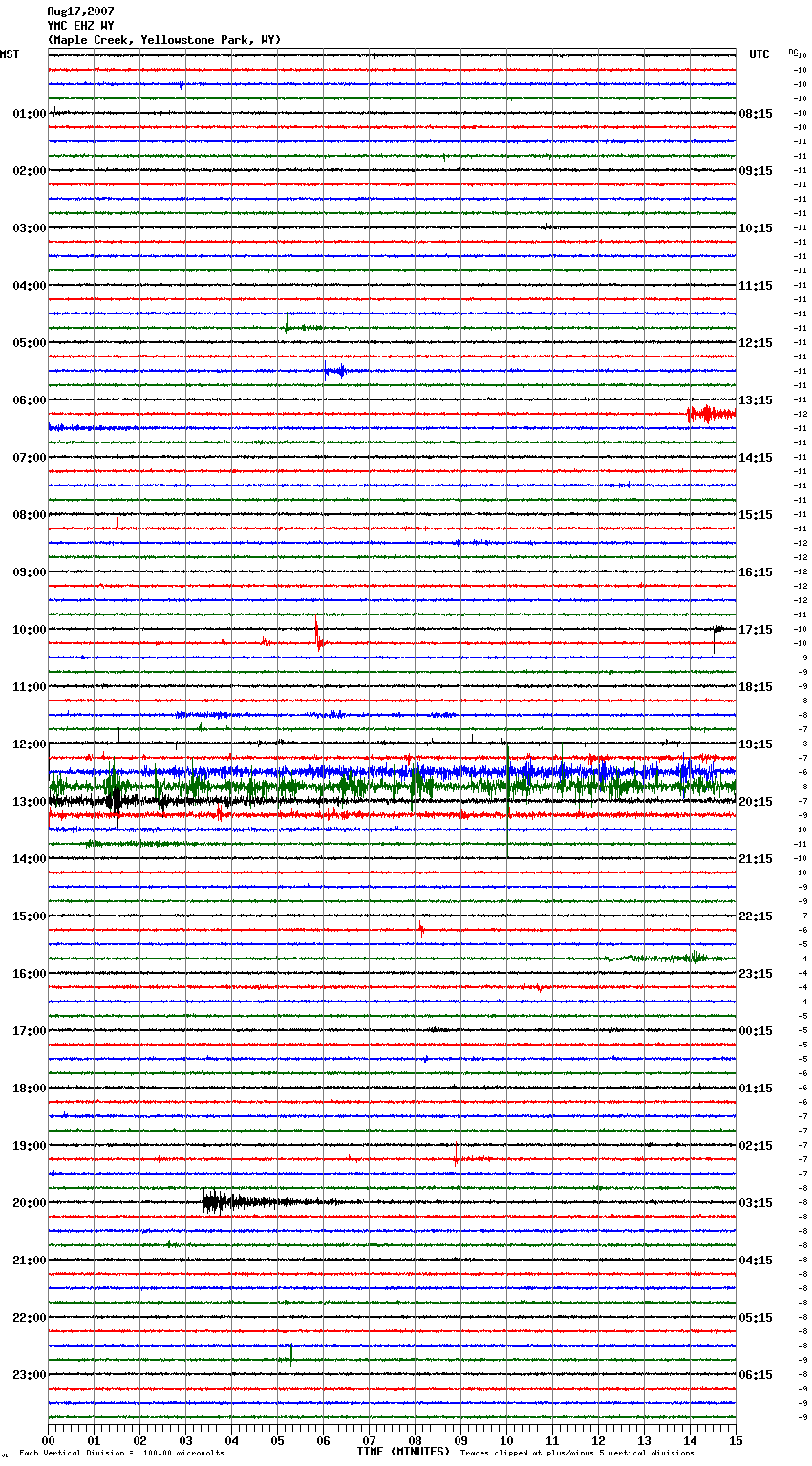Pick the 03:00 MST time label
812x1466 pixels.
click(30, 228)
